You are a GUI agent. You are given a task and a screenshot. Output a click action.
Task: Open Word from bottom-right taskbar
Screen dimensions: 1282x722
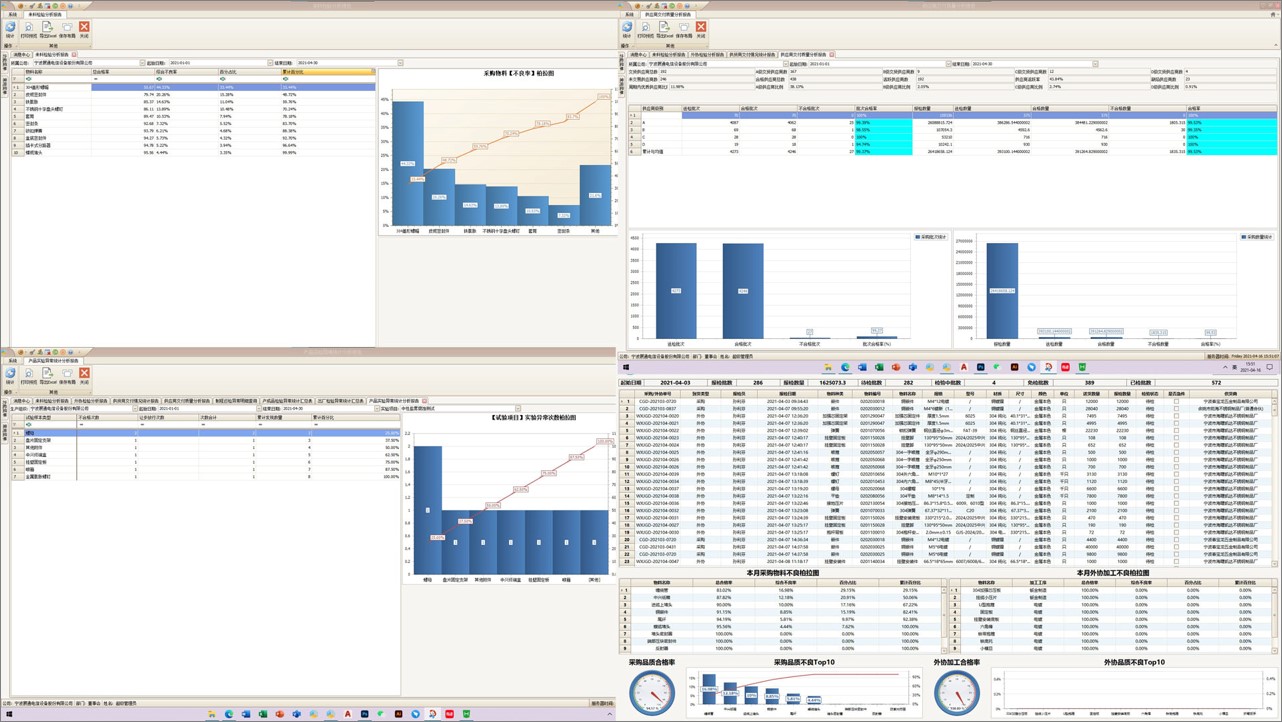[x=862, y=367]
